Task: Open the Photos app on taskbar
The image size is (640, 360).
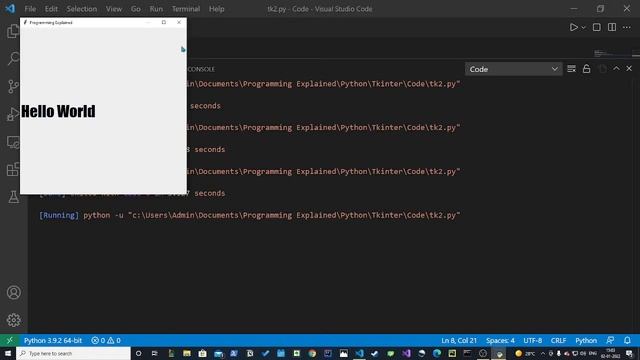Action: [x=344, y=353]
